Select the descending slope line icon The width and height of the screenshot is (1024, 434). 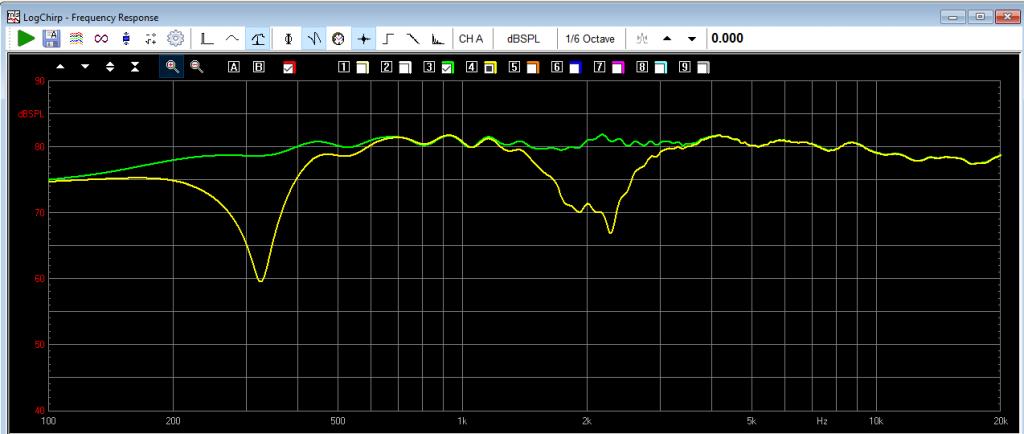[413, 39]
